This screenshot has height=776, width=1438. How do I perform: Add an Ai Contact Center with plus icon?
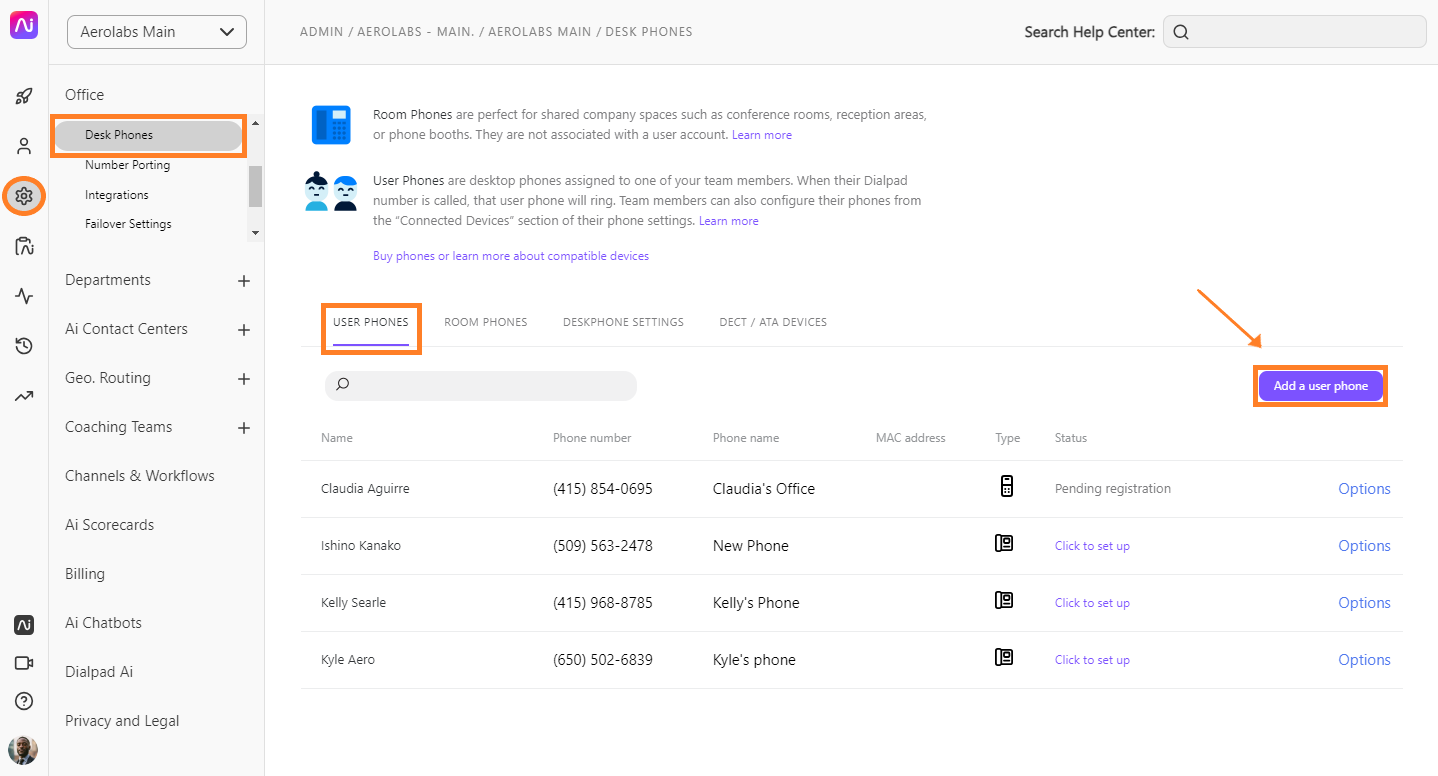coord(244,330)
